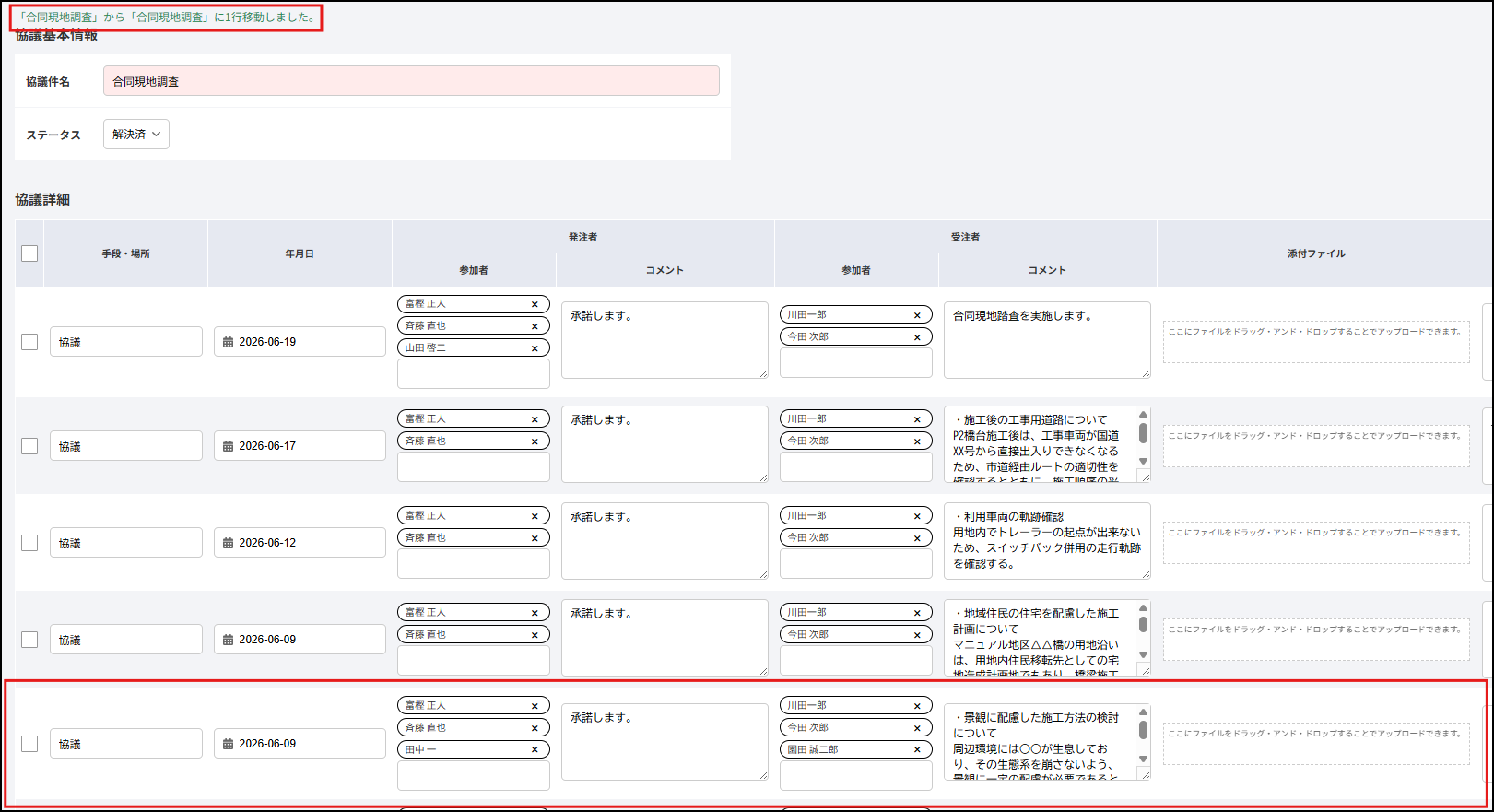Check the 2026-06-12 row checkbox

pos(29,543)
